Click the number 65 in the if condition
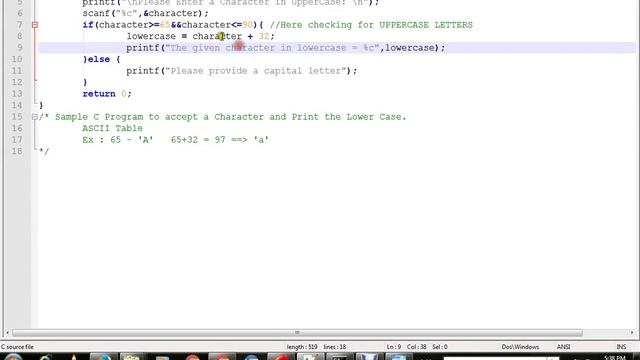Viewport: 640px width, 360px height. [x=165, y=25]
